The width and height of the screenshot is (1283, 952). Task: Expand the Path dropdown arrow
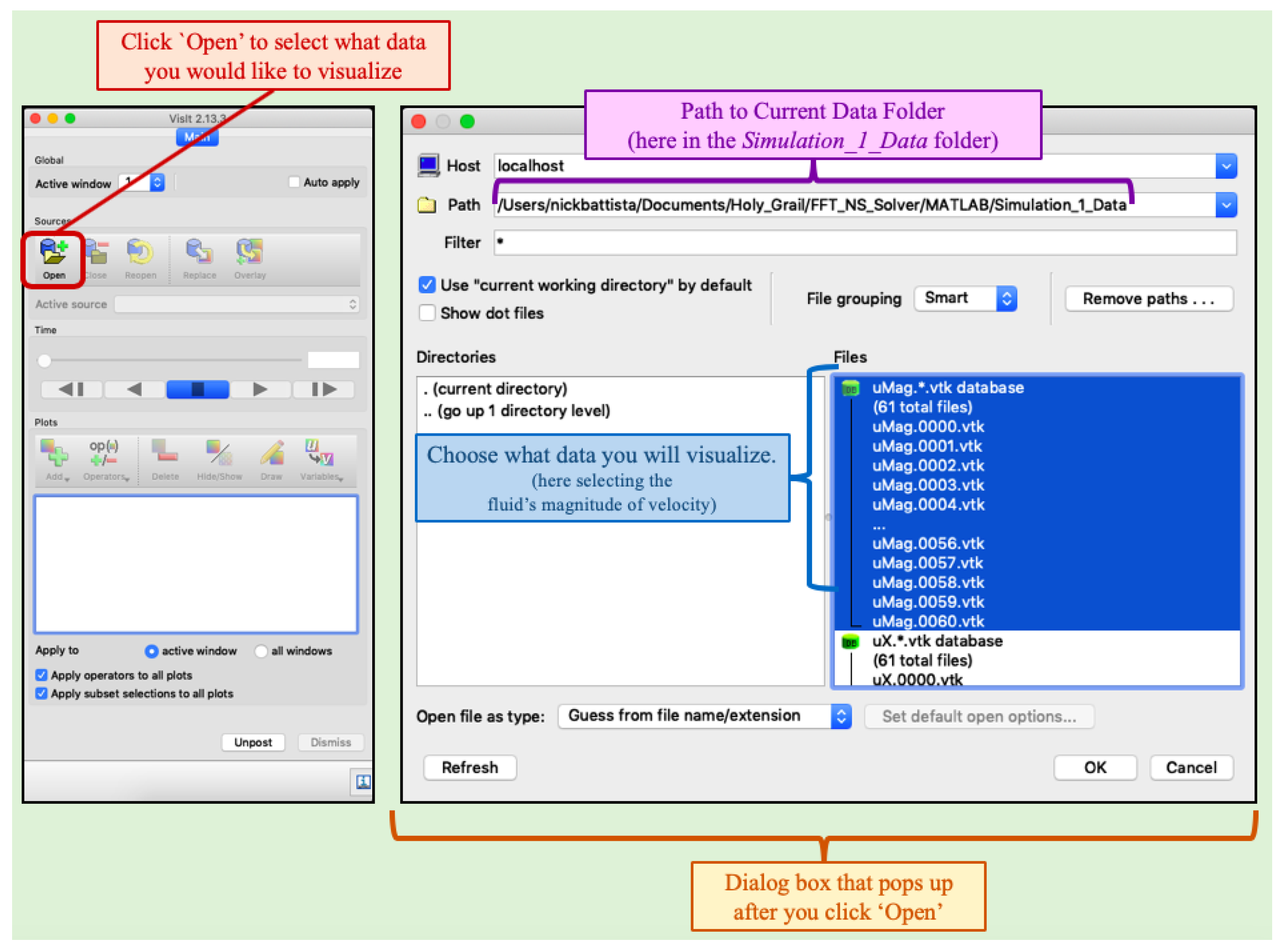1225,205
